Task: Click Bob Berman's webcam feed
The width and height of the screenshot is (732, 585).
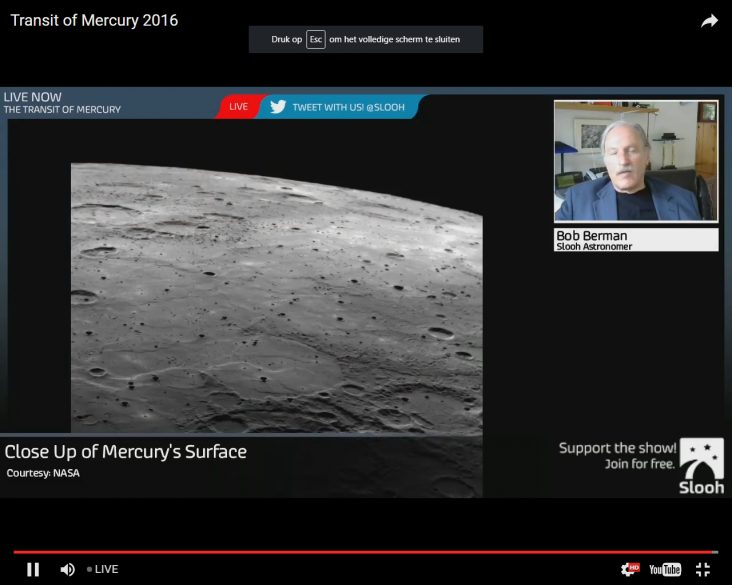Action: pos(635,160)
